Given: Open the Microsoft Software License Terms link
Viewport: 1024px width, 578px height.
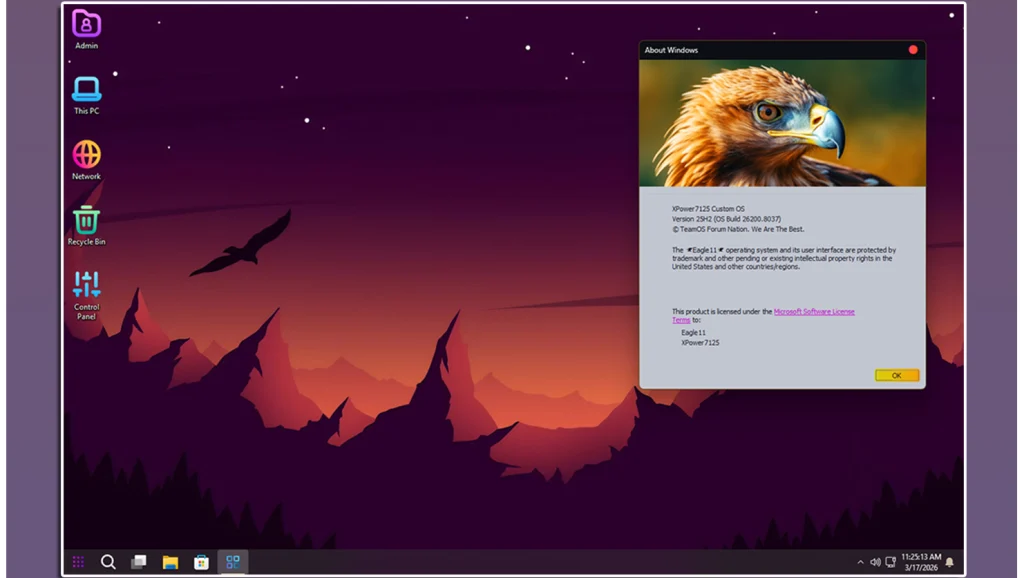Looking at the screenshot, I should [x=813, y=312].
